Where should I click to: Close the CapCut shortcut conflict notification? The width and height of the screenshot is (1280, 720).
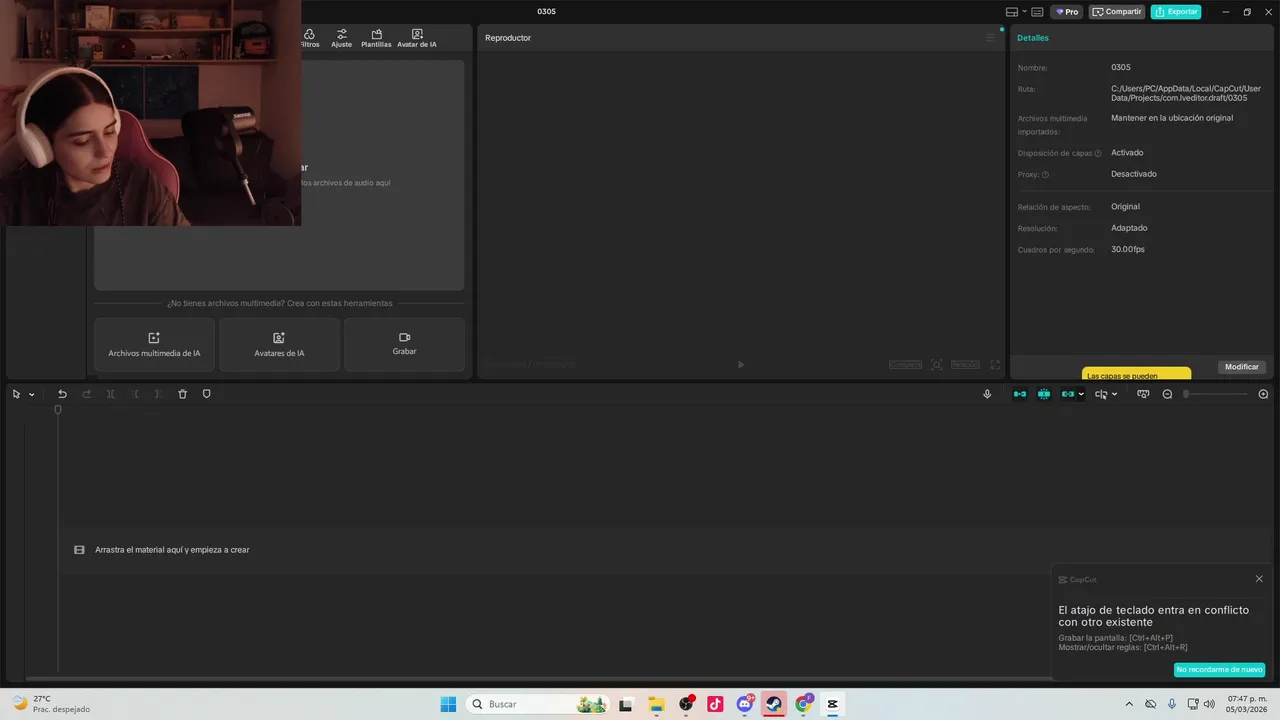tap(1259, 579)
